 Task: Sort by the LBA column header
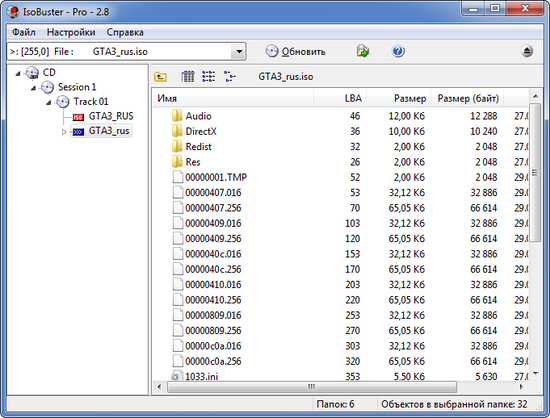(x=340, y=98)
